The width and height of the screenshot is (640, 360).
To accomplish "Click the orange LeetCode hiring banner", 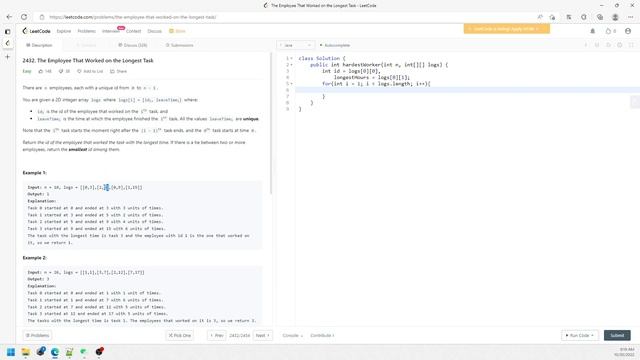I will 507,29.
